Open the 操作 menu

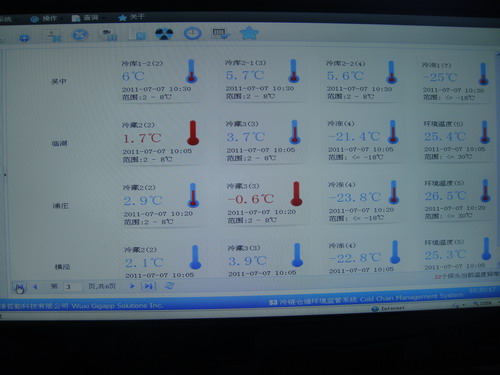click(44, 19)
